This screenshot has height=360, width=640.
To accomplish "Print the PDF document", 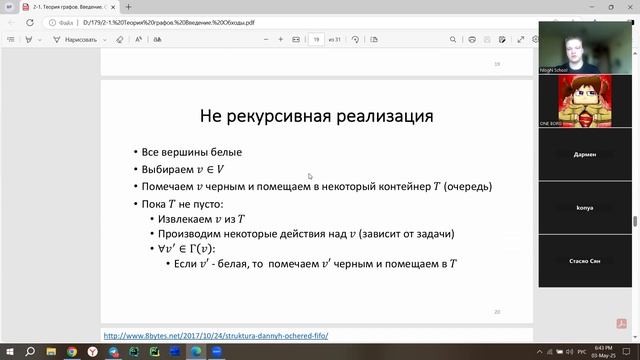I will pos(472,40).
